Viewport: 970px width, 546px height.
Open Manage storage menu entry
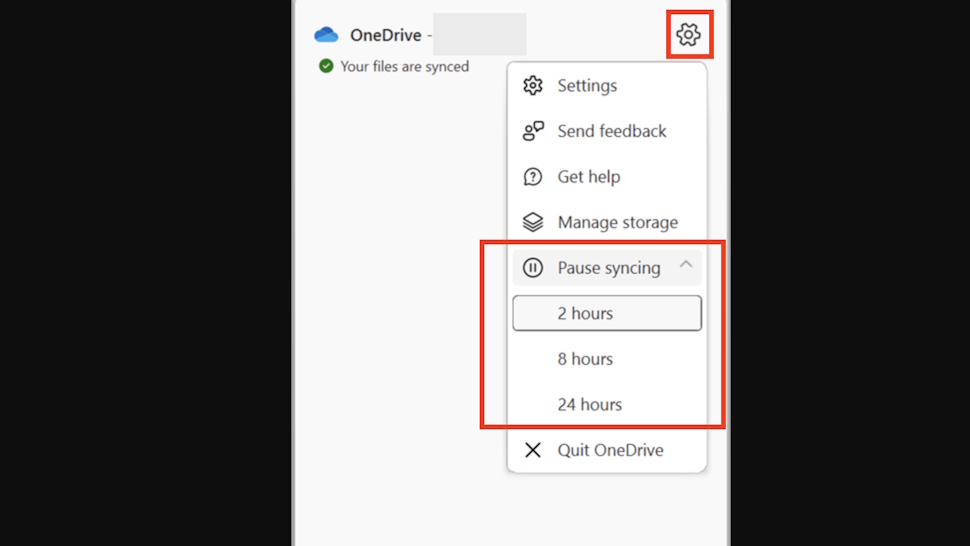[x=607, y=222]
